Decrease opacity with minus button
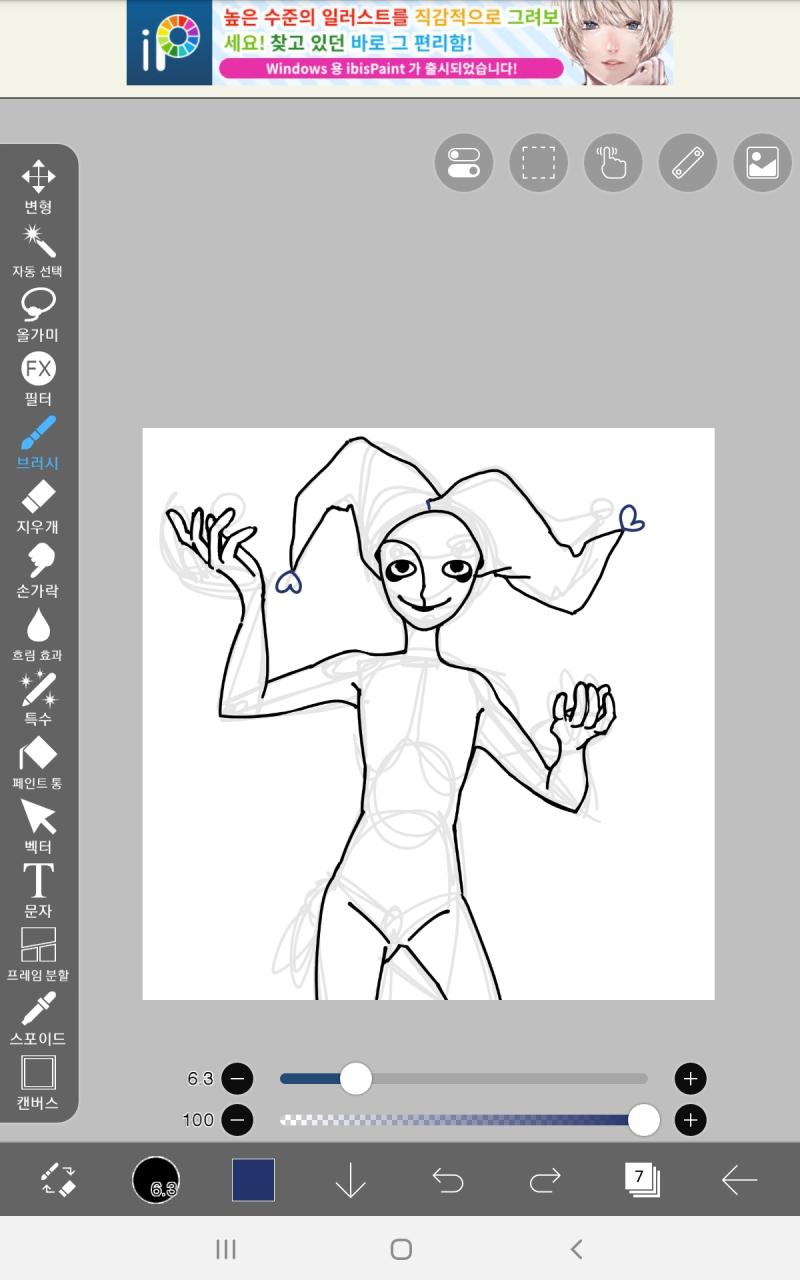Viewport: 800px width, 1280px height. pyautogui.click(x=237, y=1120)
